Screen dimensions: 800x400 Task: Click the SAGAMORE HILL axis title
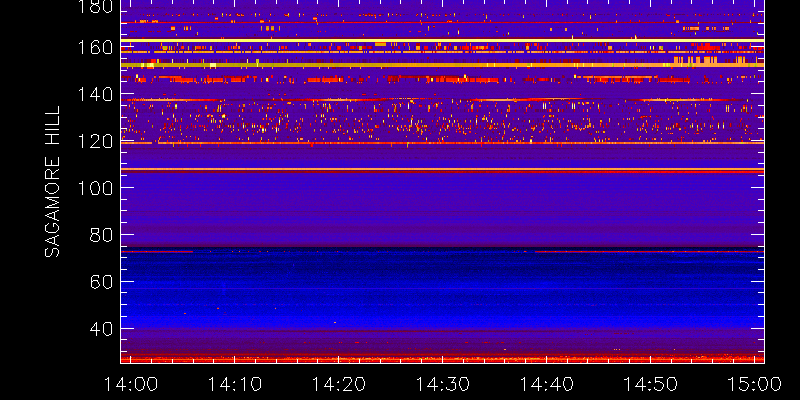tap(53, 182)
